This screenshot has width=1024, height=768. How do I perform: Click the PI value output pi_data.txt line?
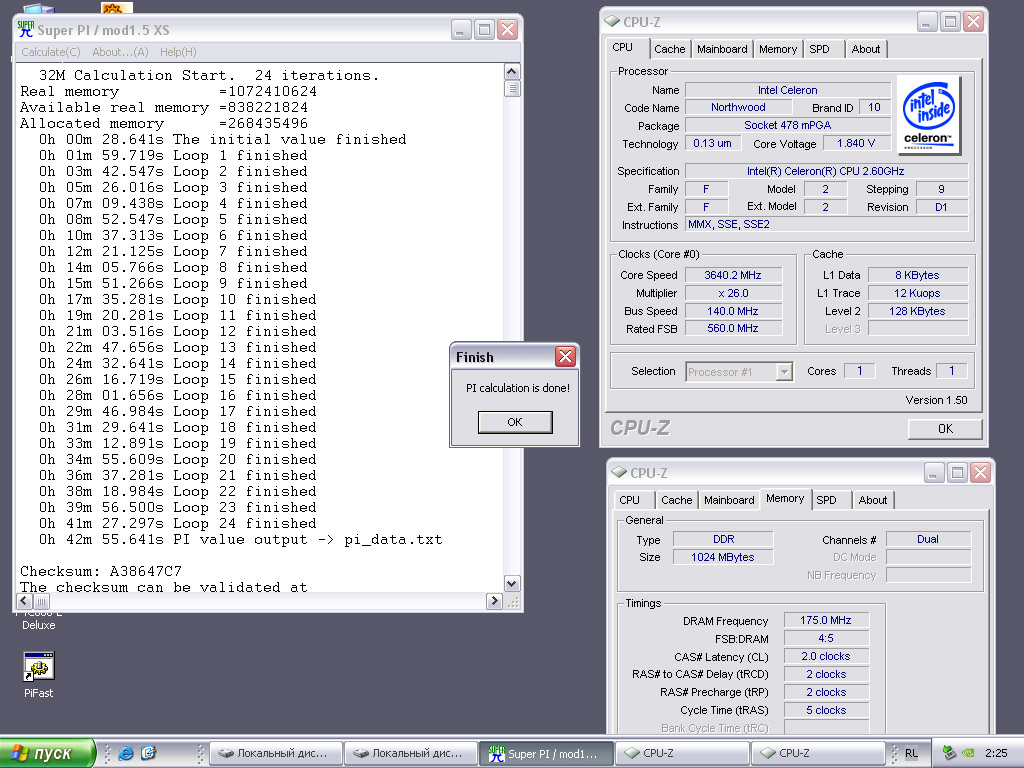240,539
